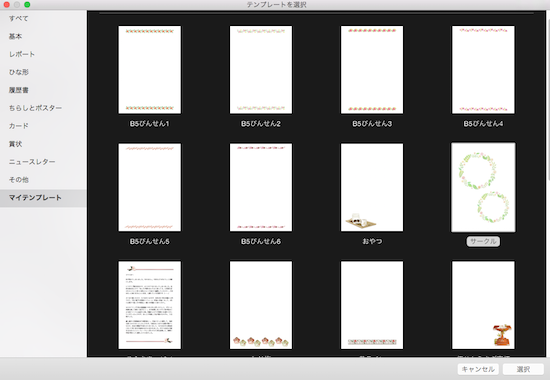Click the highlighted サークル name label

(x=483, y=241)
